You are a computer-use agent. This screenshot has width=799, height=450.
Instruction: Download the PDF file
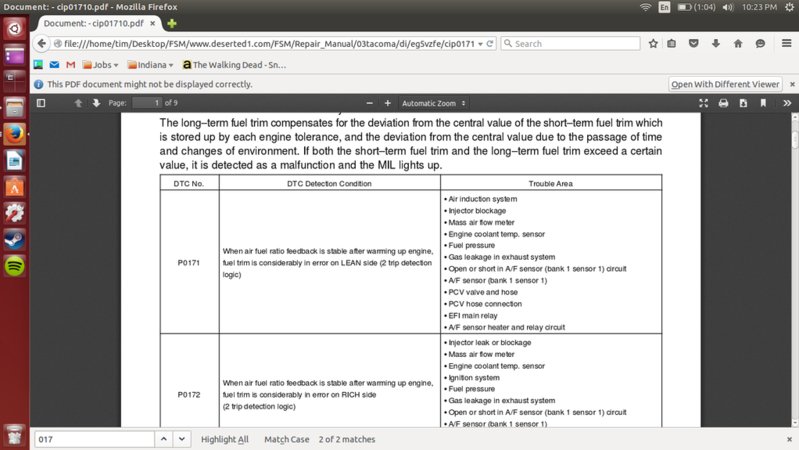(x=743, y=103)
